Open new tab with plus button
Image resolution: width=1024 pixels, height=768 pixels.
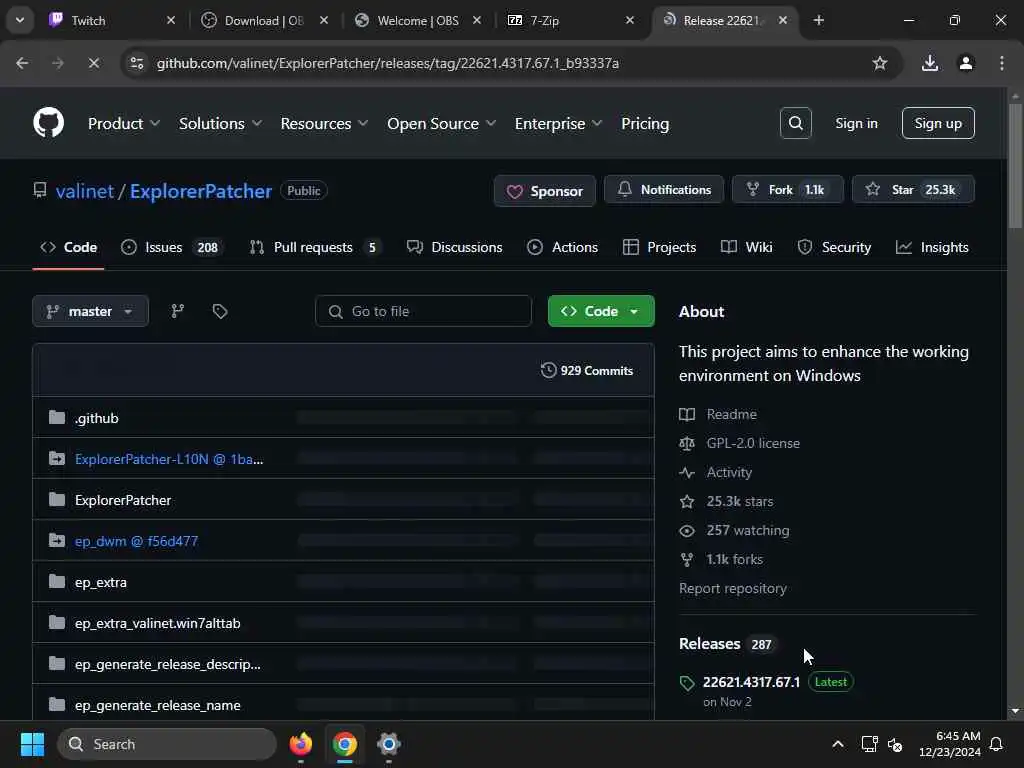pos(818,20)
